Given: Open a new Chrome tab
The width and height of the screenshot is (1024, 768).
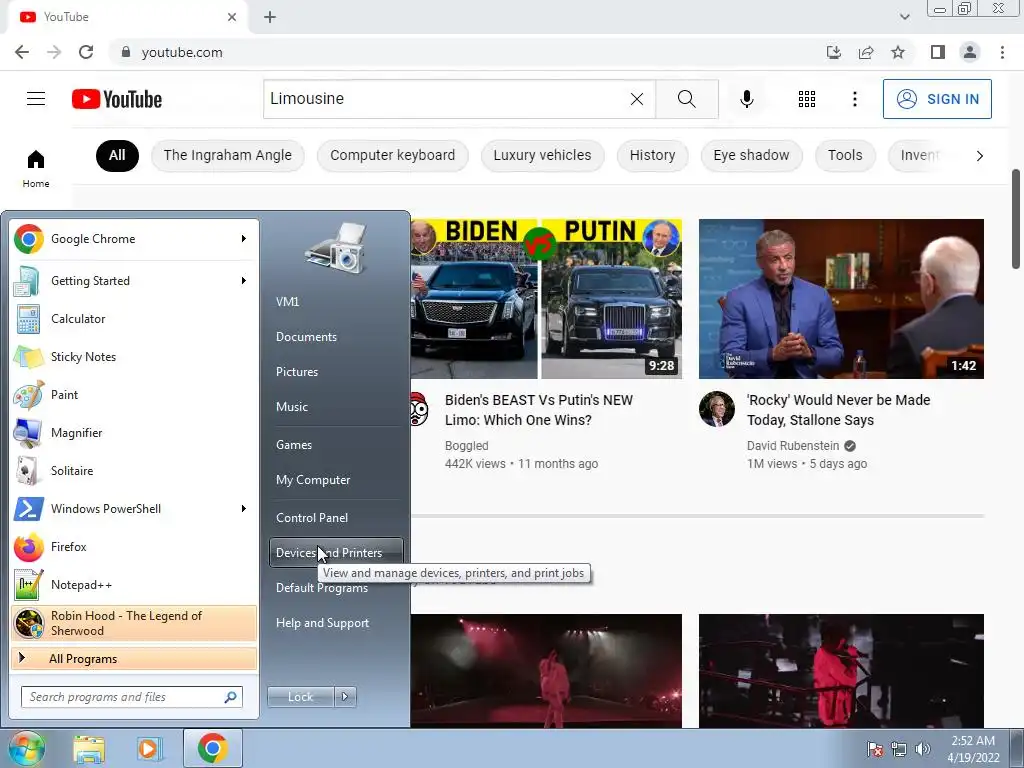Looking at the screenshot, I should click(x=270, y=17).
